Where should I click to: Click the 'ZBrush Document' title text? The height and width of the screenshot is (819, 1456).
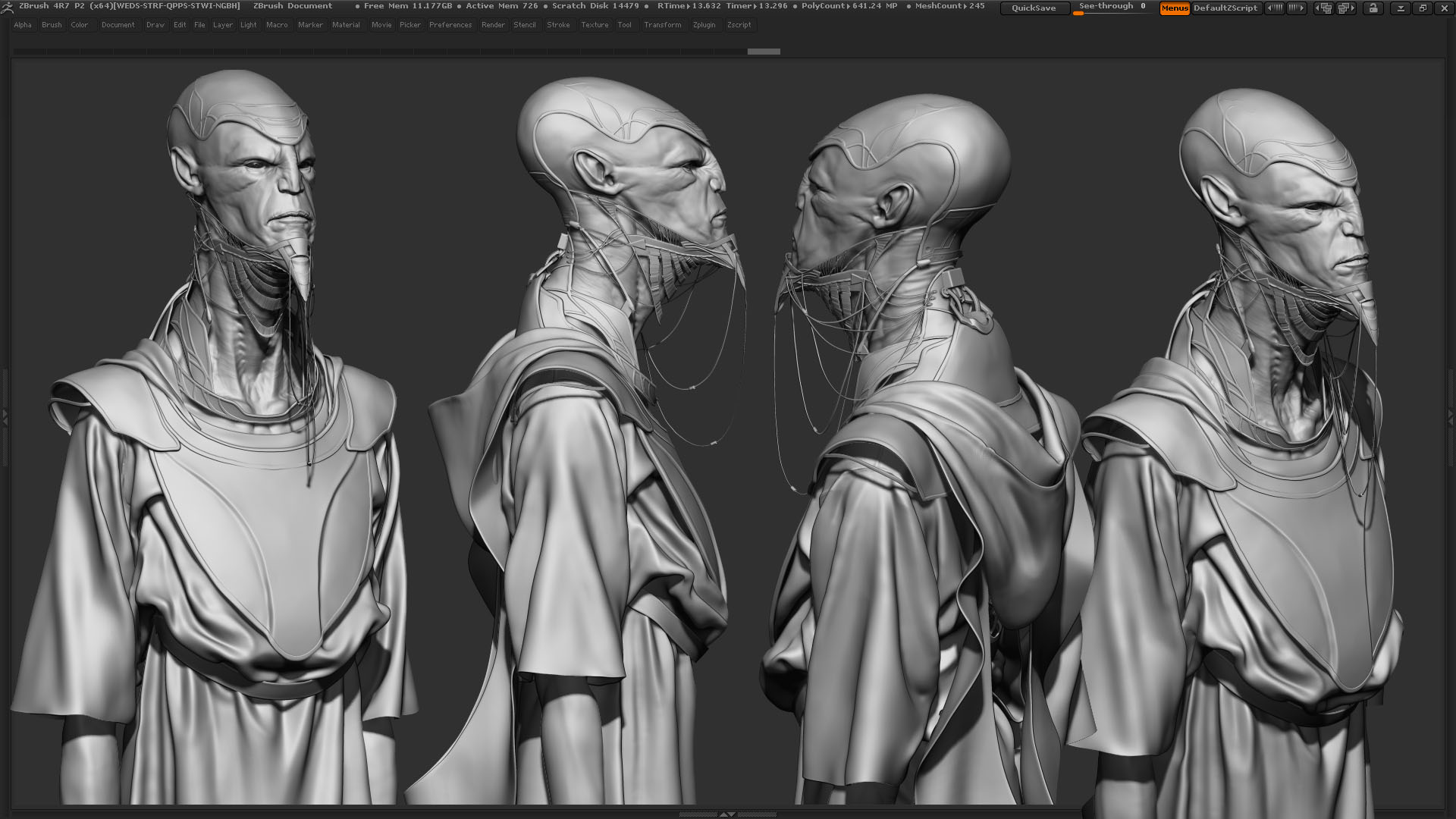click(x=293, y=6)
